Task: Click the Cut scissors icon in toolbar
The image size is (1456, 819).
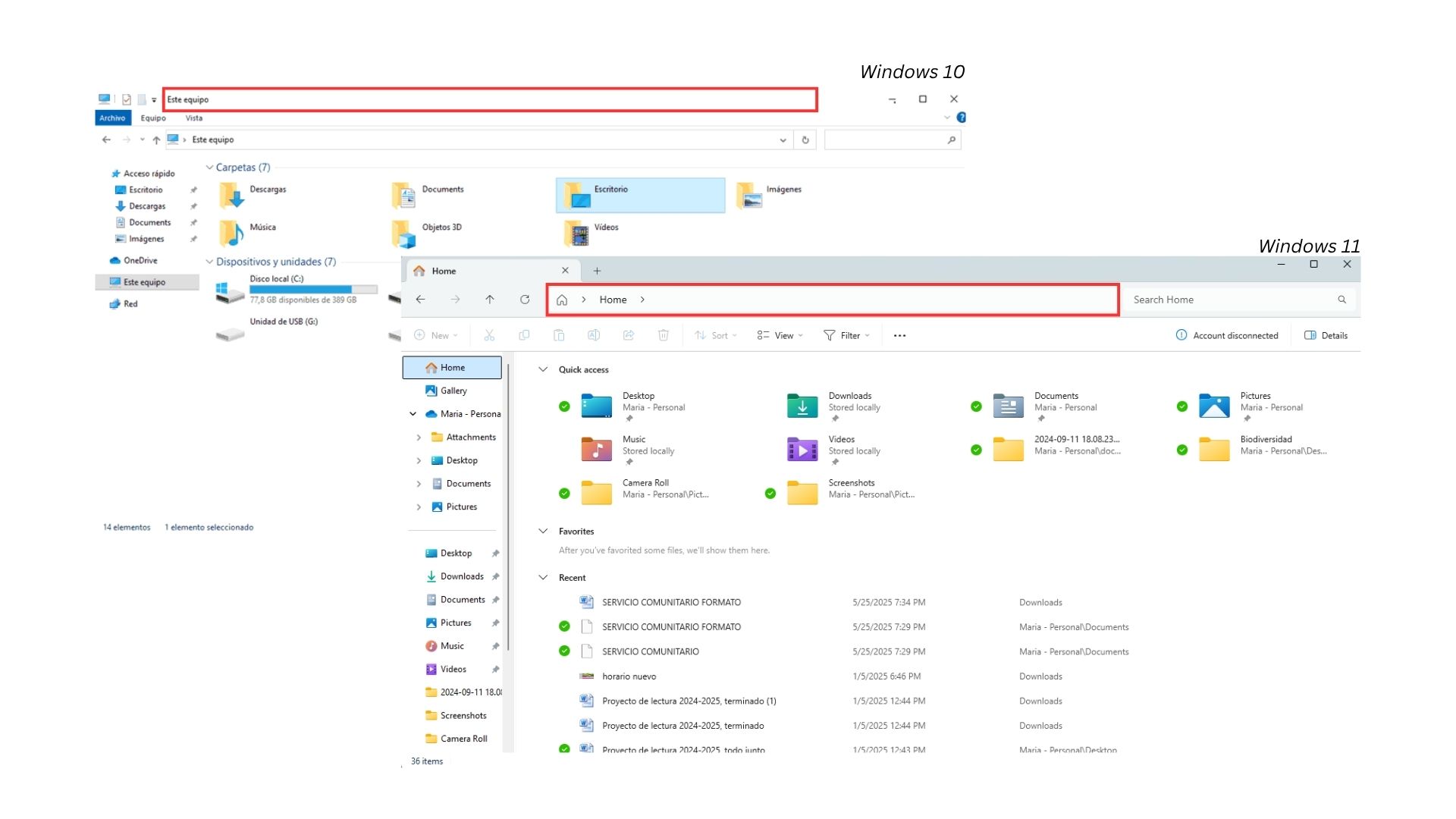Action: coord(489,335)
